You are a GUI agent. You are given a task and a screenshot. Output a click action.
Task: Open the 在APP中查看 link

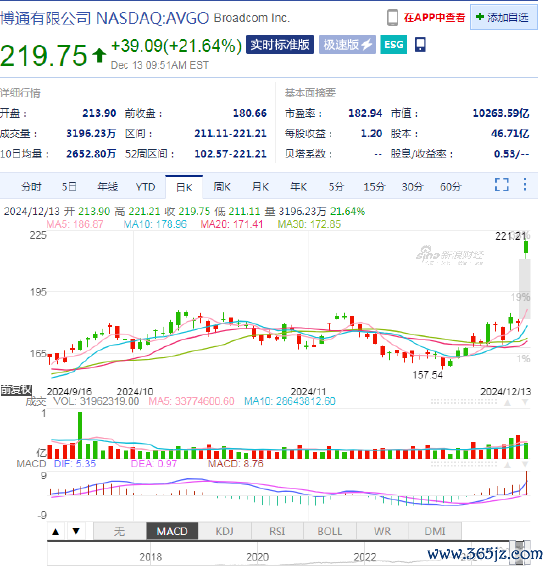(x=434, y=17)
